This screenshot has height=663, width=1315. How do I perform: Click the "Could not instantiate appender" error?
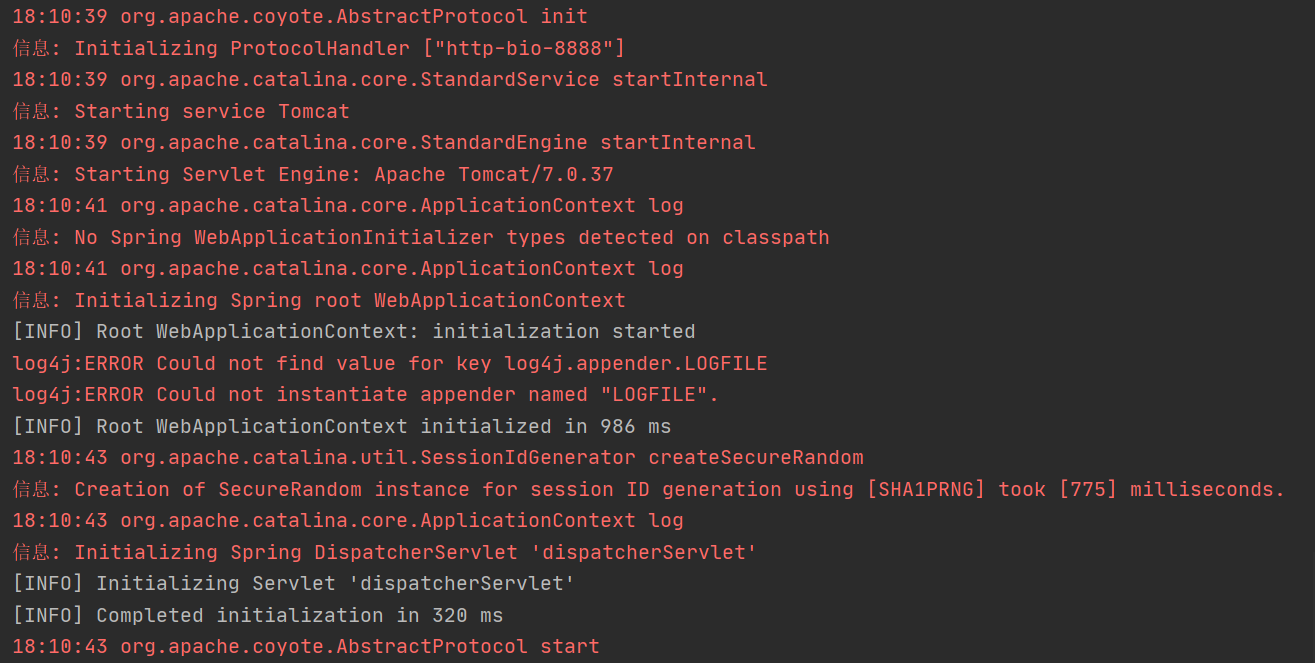tap(366, 394)
